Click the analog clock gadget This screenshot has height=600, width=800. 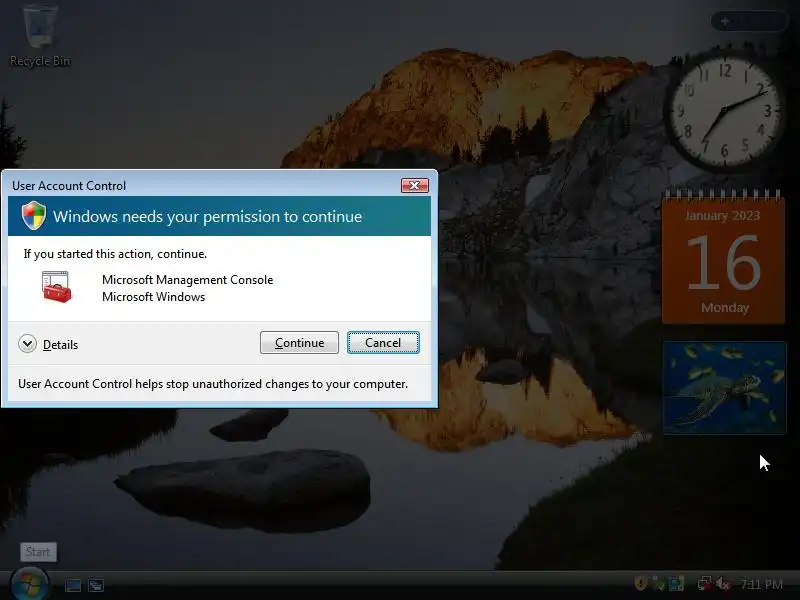coord(724,110)
